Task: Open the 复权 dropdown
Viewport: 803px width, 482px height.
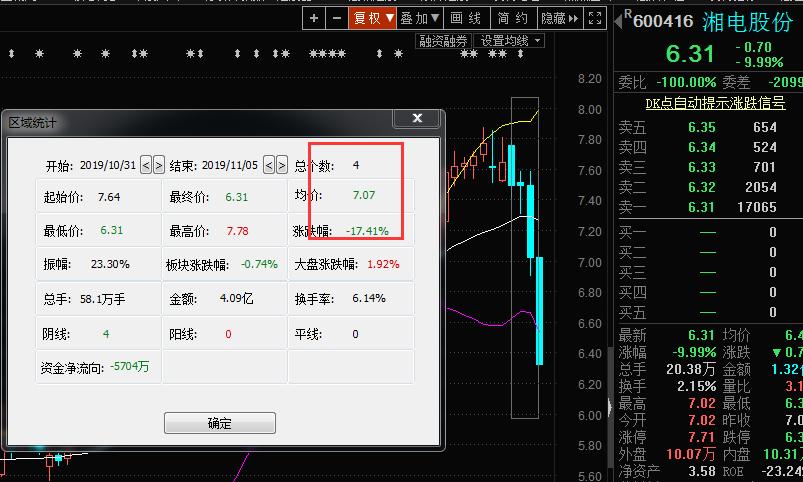Action: pyautogui.click(x=373, y=18)
